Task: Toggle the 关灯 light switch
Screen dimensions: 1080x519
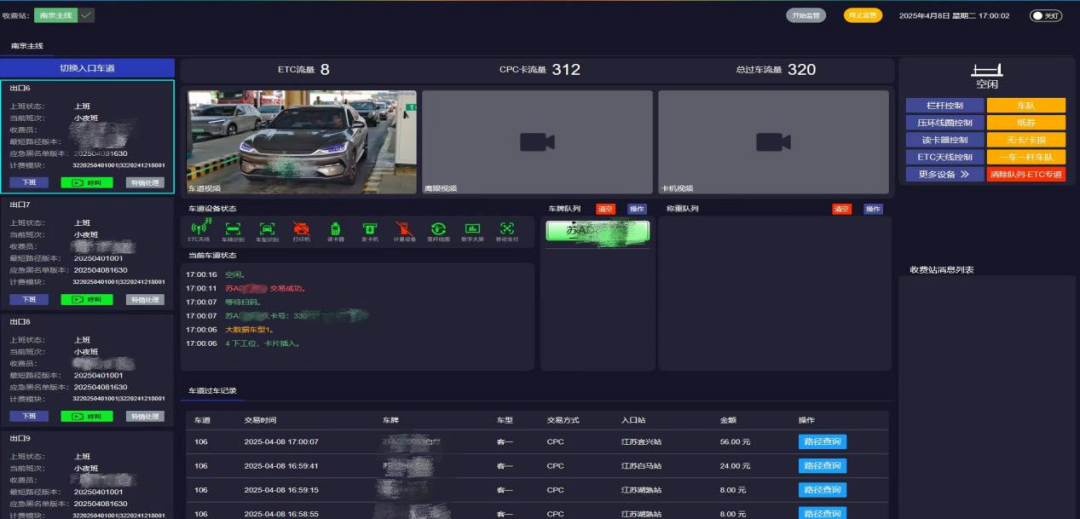Action: click(x=1045, y=16)
